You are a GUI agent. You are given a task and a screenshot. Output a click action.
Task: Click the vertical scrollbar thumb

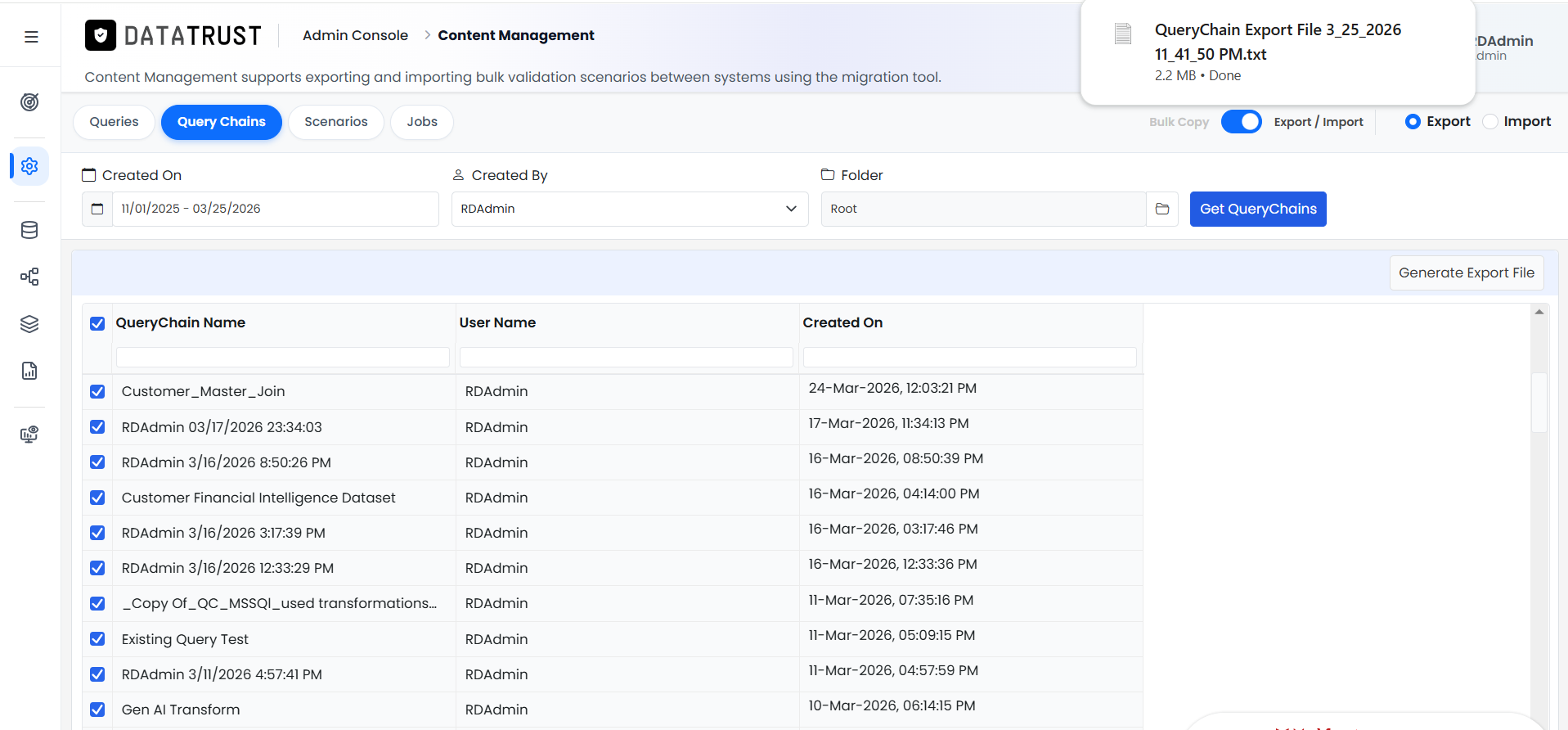[x=1539, y=402]
